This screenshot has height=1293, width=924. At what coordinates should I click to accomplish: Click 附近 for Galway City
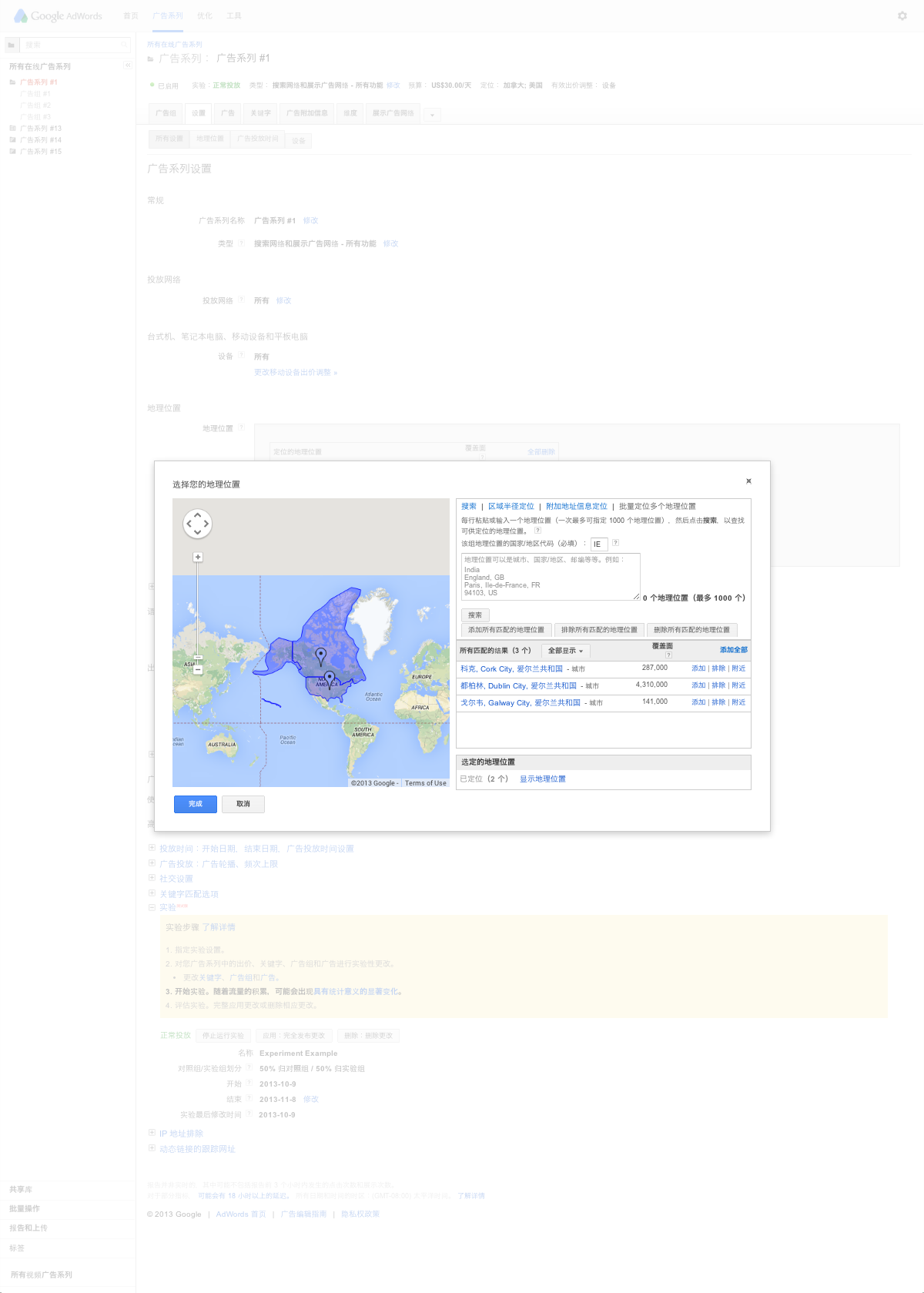click(x=738, y=702)
